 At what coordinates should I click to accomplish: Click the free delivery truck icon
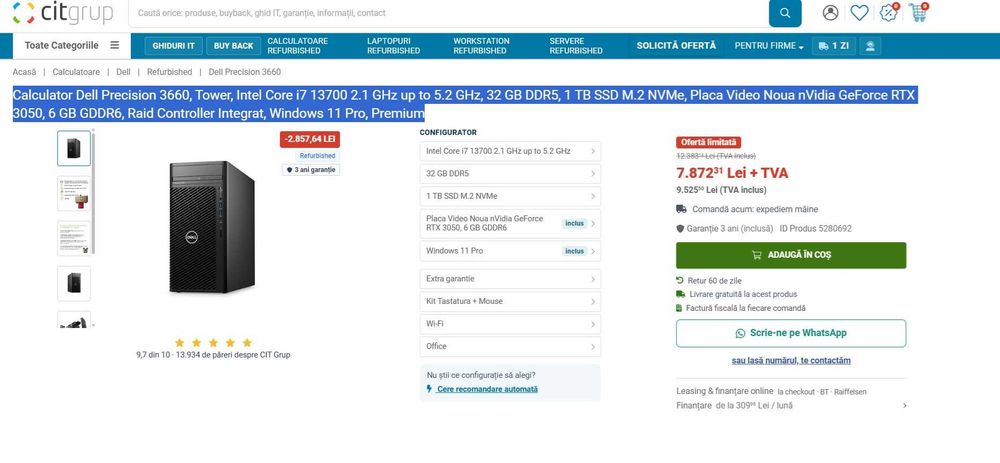680,294
